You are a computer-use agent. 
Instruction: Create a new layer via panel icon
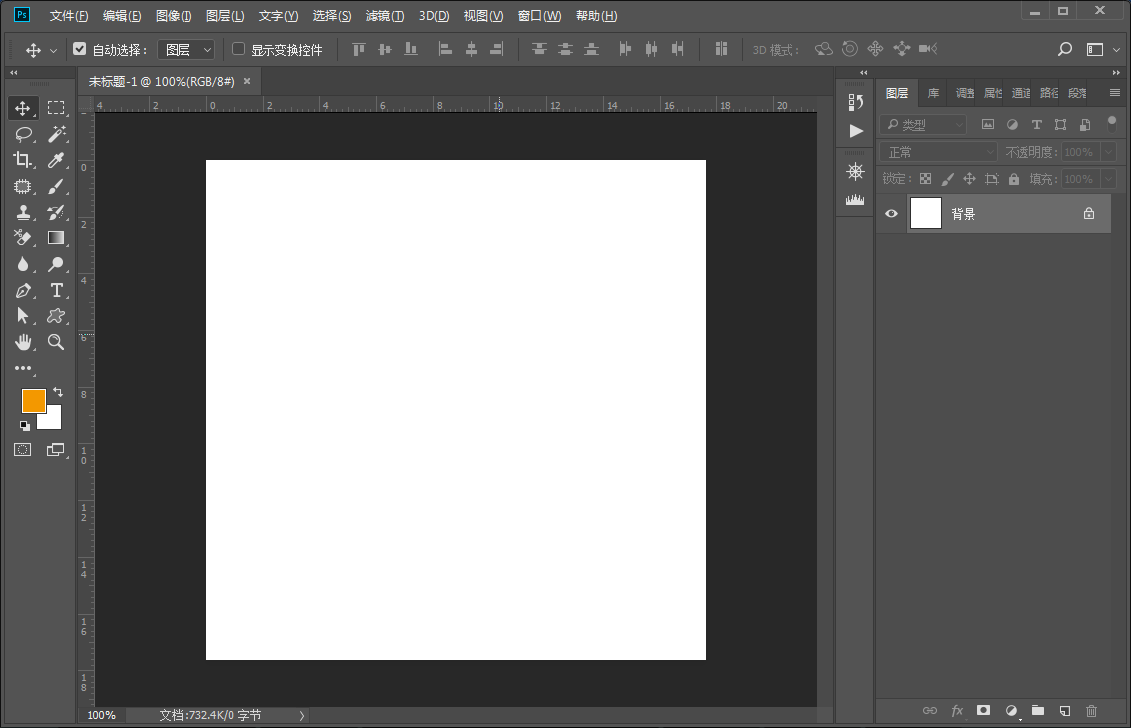point(1065,710)
